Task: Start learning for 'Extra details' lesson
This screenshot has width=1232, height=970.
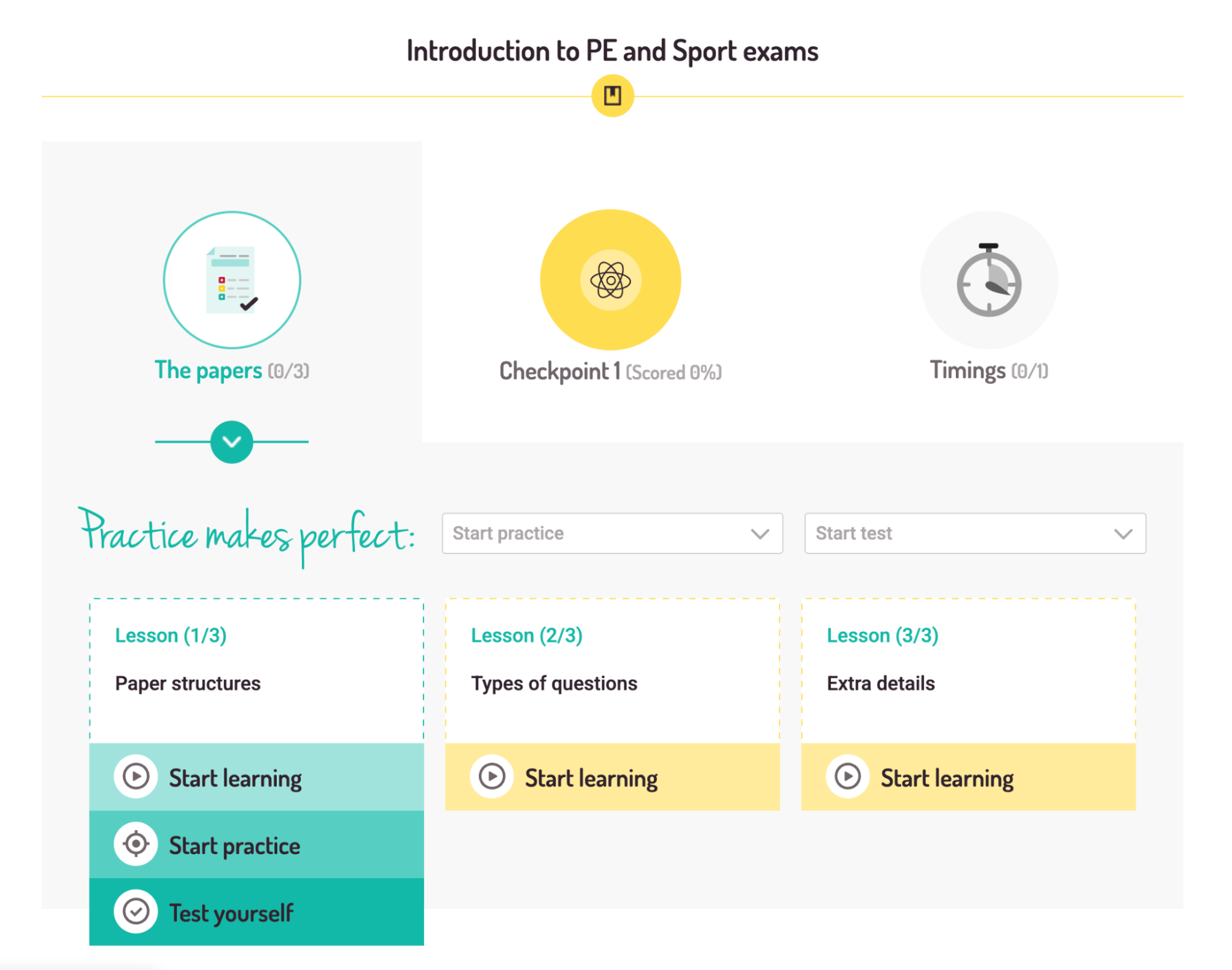Action: (x=947, y=778)
